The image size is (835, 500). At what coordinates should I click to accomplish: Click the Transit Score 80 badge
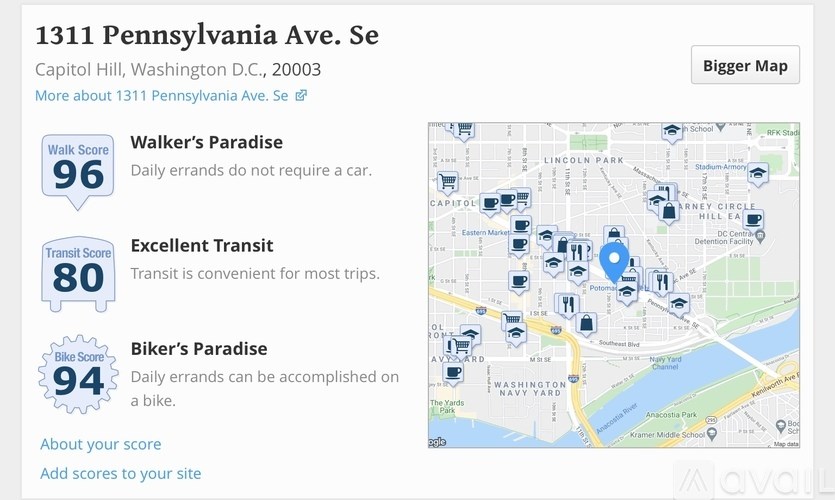78,272
